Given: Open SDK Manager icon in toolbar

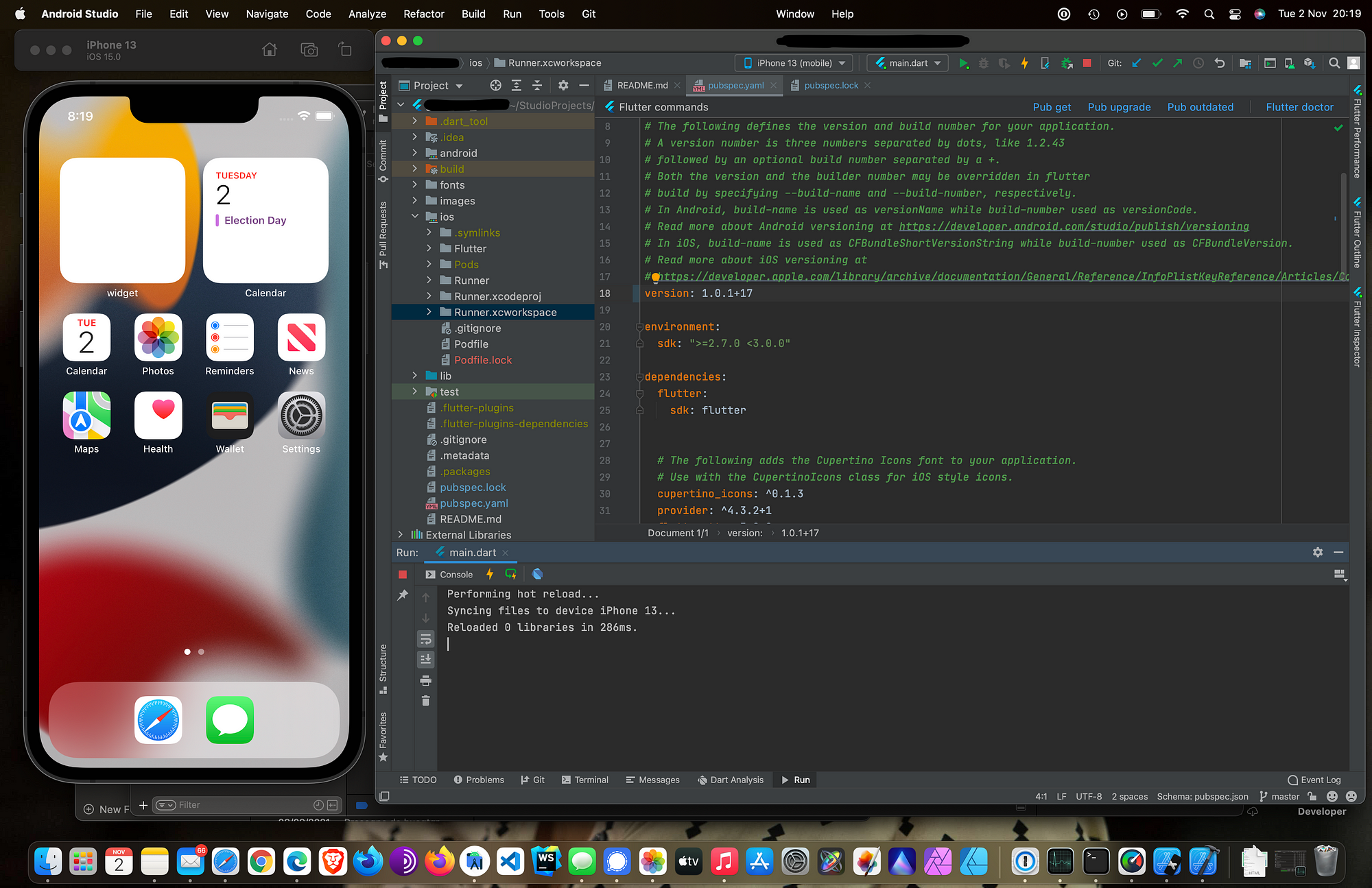Looking at the screenshot, I should coord(1309,63).
